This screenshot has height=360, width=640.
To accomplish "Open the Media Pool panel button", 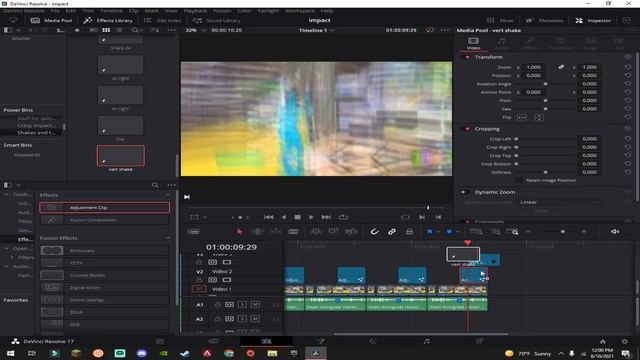I will coord(51,20).
